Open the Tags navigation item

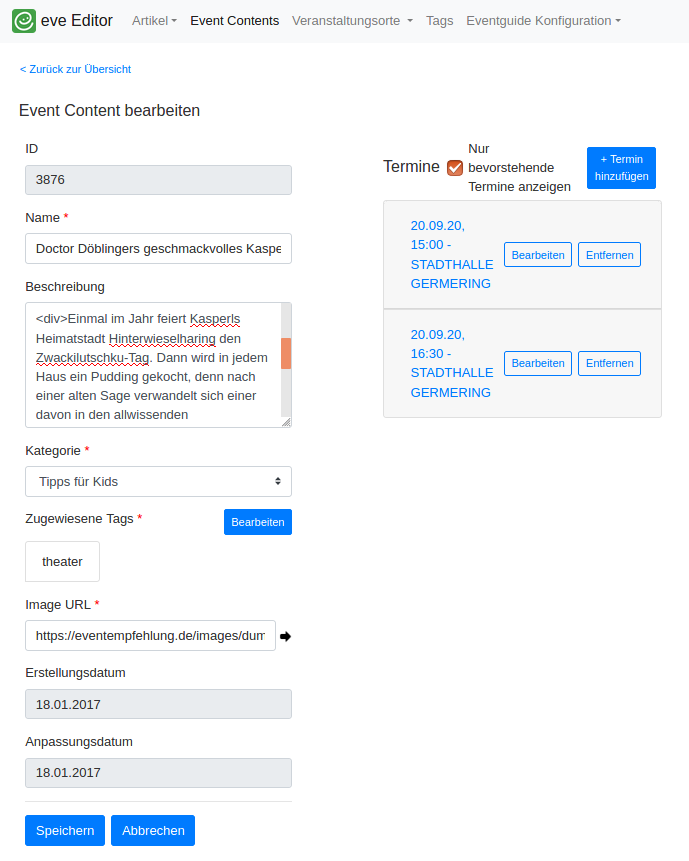439,21
